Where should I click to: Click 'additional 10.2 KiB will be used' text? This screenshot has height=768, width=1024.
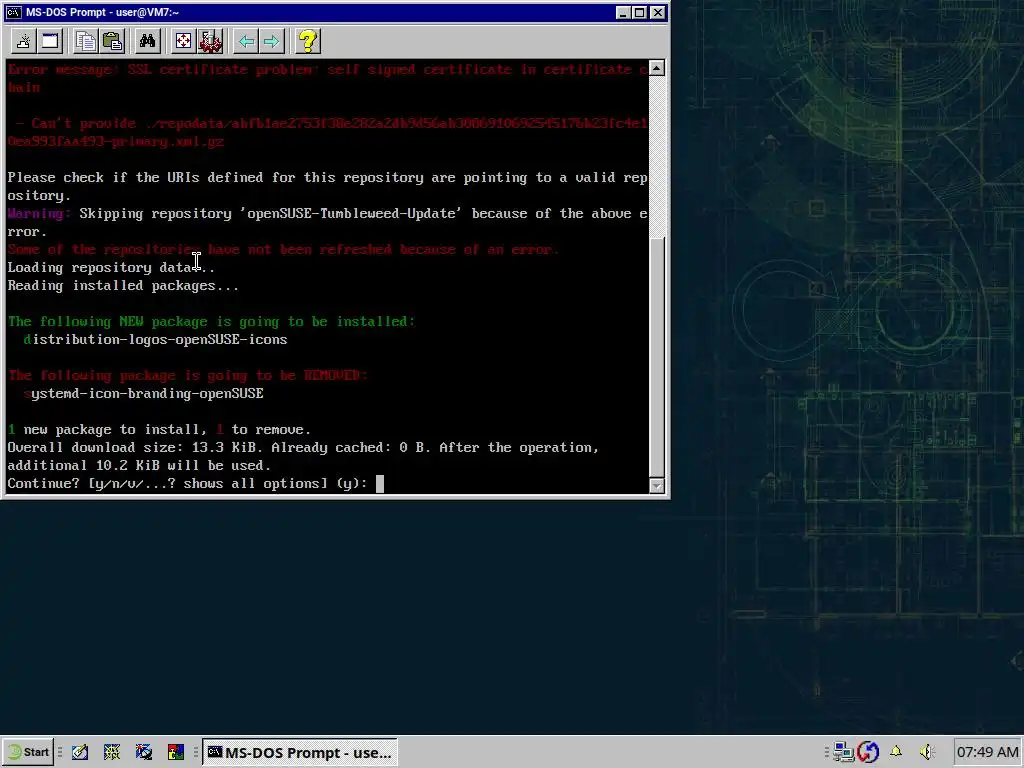[139, 466]
